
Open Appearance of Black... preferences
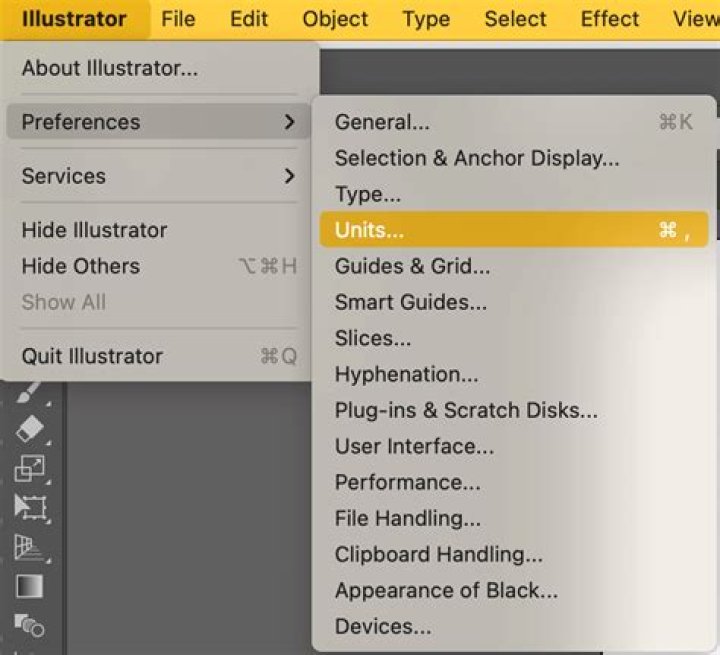(514, 590)
